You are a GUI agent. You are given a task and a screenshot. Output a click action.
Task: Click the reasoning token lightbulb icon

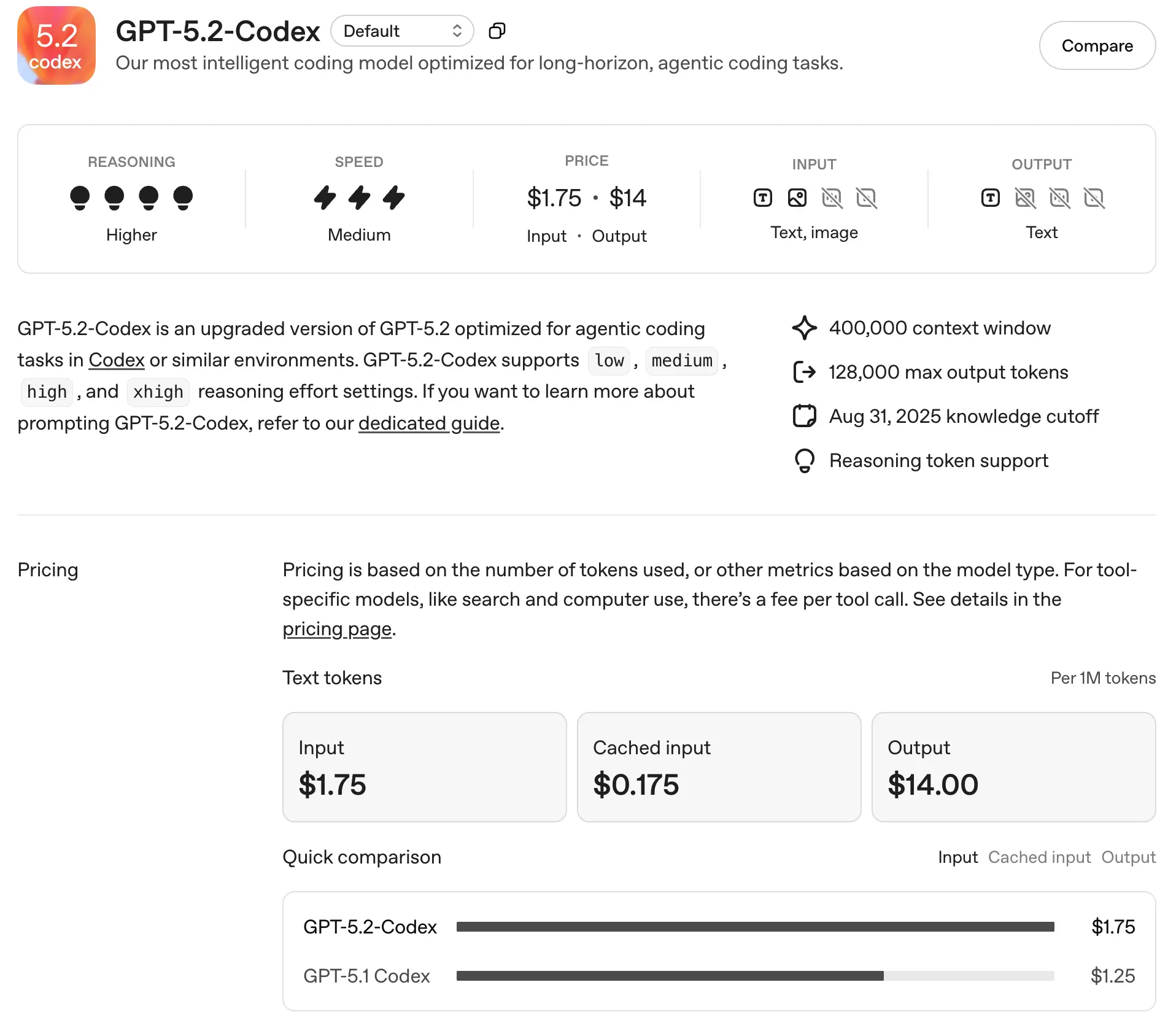(x=804, y=460)
